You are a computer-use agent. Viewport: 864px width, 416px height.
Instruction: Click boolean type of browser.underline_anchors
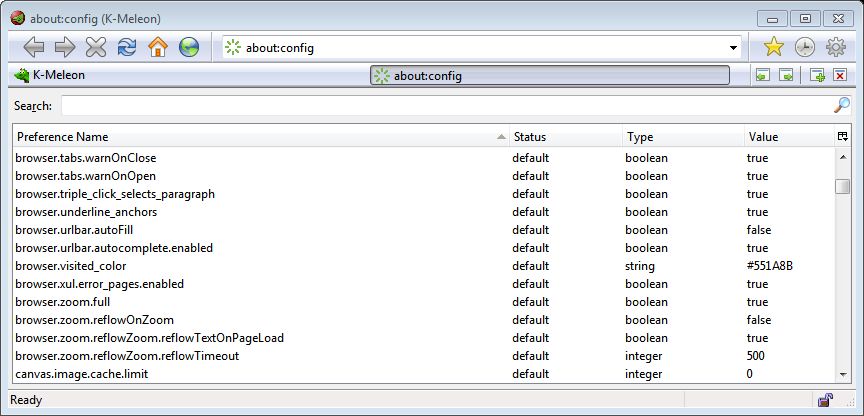click(x=646, y=212)
